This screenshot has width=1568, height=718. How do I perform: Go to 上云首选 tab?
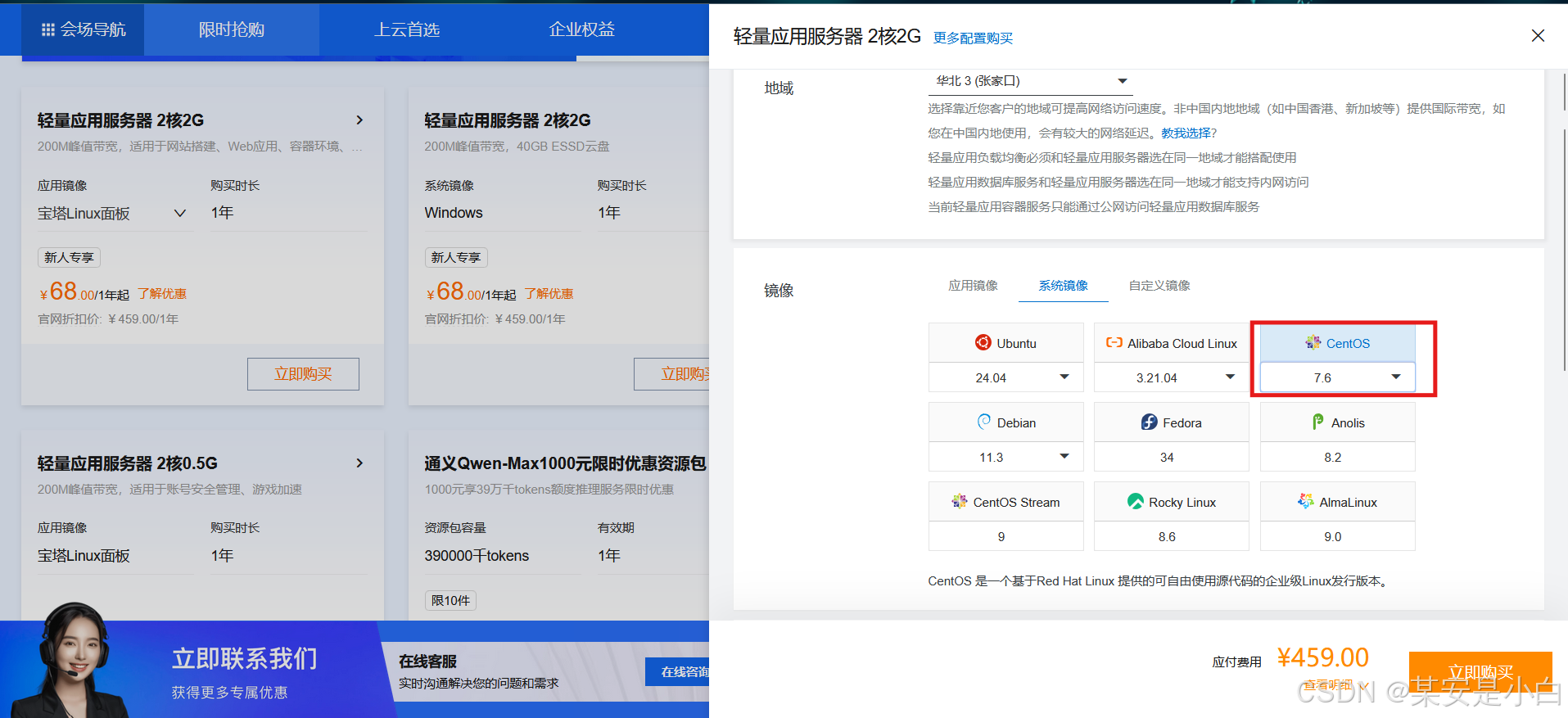pyautogui.click(x=407, y=29)
